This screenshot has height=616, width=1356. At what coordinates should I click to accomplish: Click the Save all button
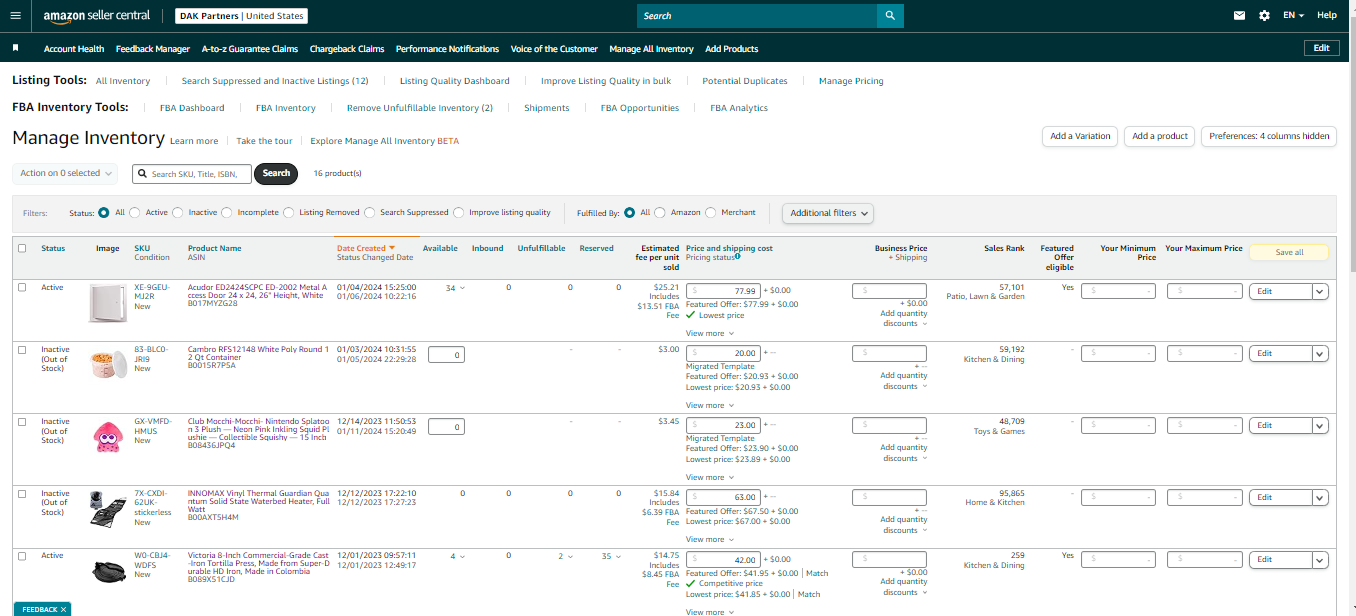coord(1289,252)
